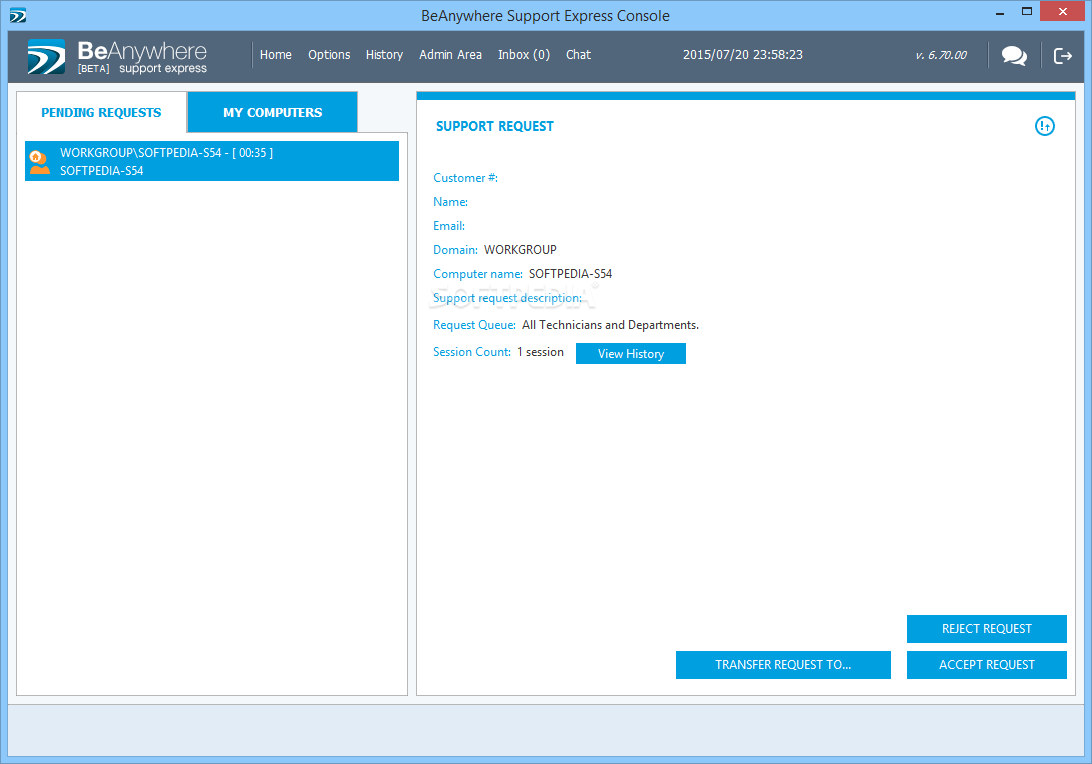Click the version text v. 6.70.00
1092x764 pixels.
click(x=941, y=55)
